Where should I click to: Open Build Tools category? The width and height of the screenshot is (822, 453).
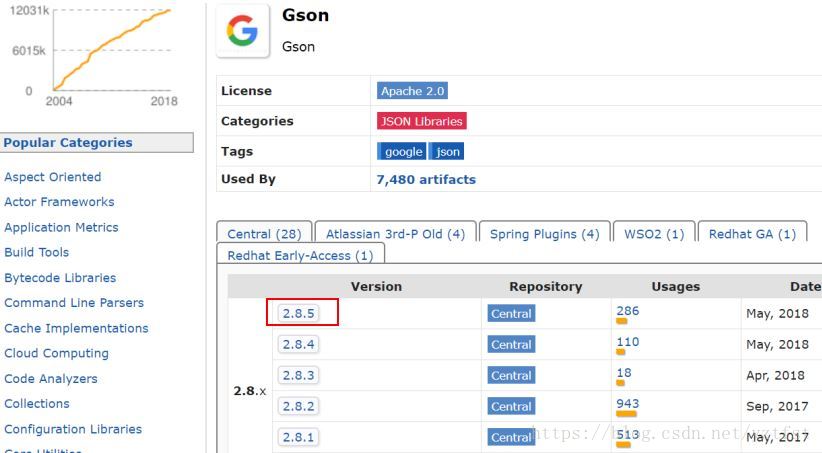click(x=37, y=252)
